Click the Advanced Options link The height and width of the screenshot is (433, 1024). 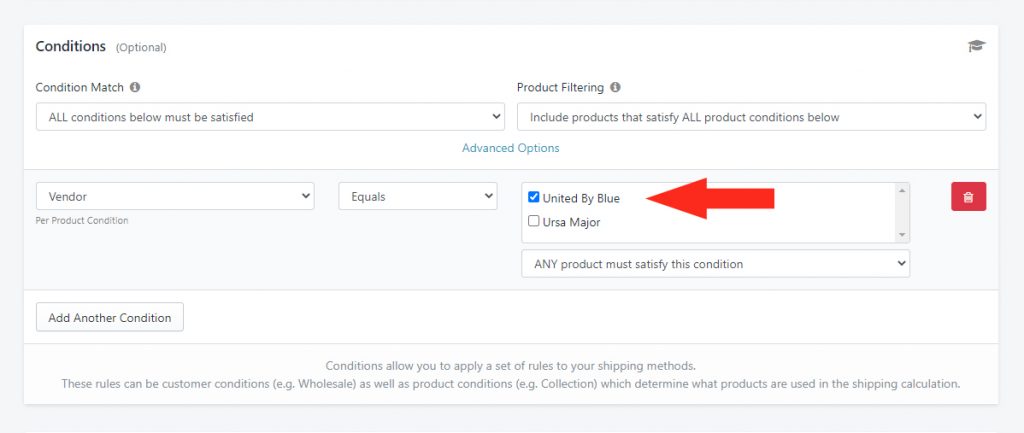pyautogui.click(x=511, y=148)
